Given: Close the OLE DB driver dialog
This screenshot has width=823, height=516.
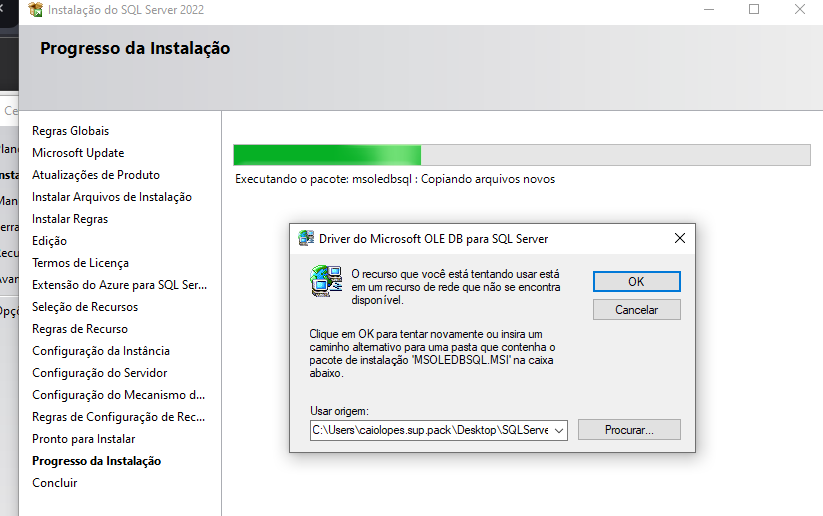Looking at the screenshot, I should pyautogui.click(x=680, y=239).
